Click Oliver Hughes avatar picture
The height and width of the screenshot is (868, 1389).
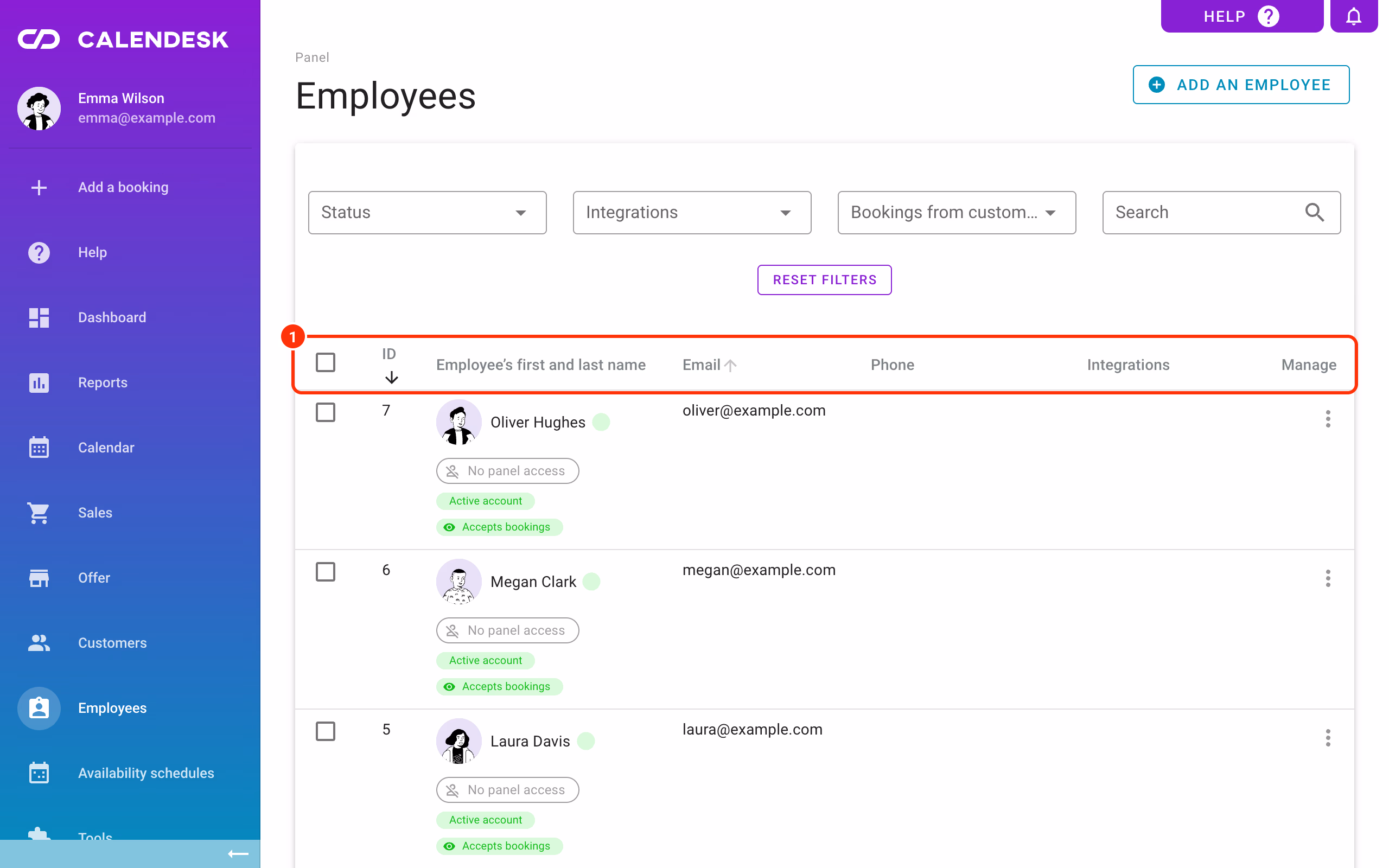click(x=458, y=422)
